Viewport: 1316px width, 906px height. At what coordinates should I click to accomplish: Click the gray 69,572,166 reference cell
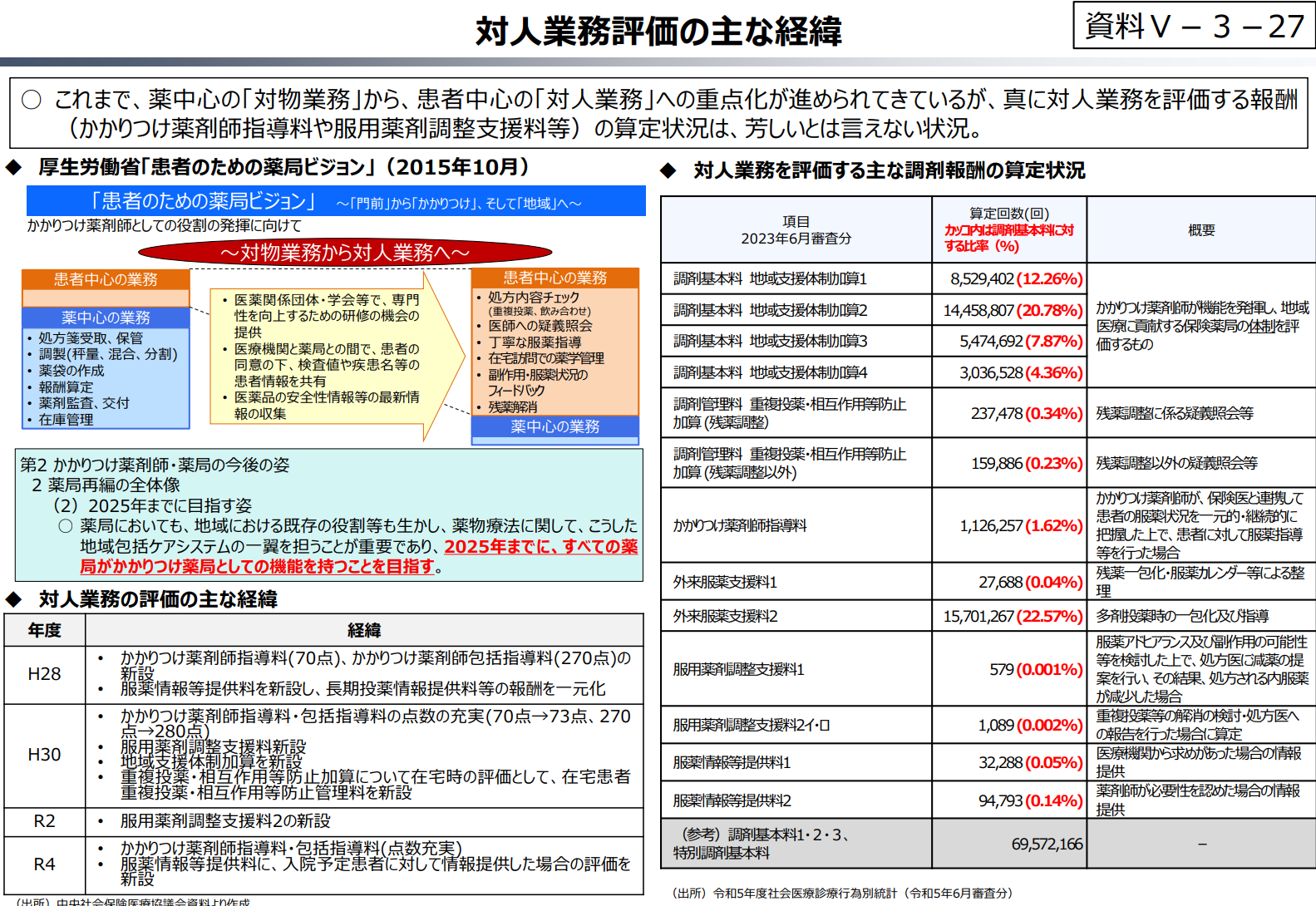[1046, 844]
